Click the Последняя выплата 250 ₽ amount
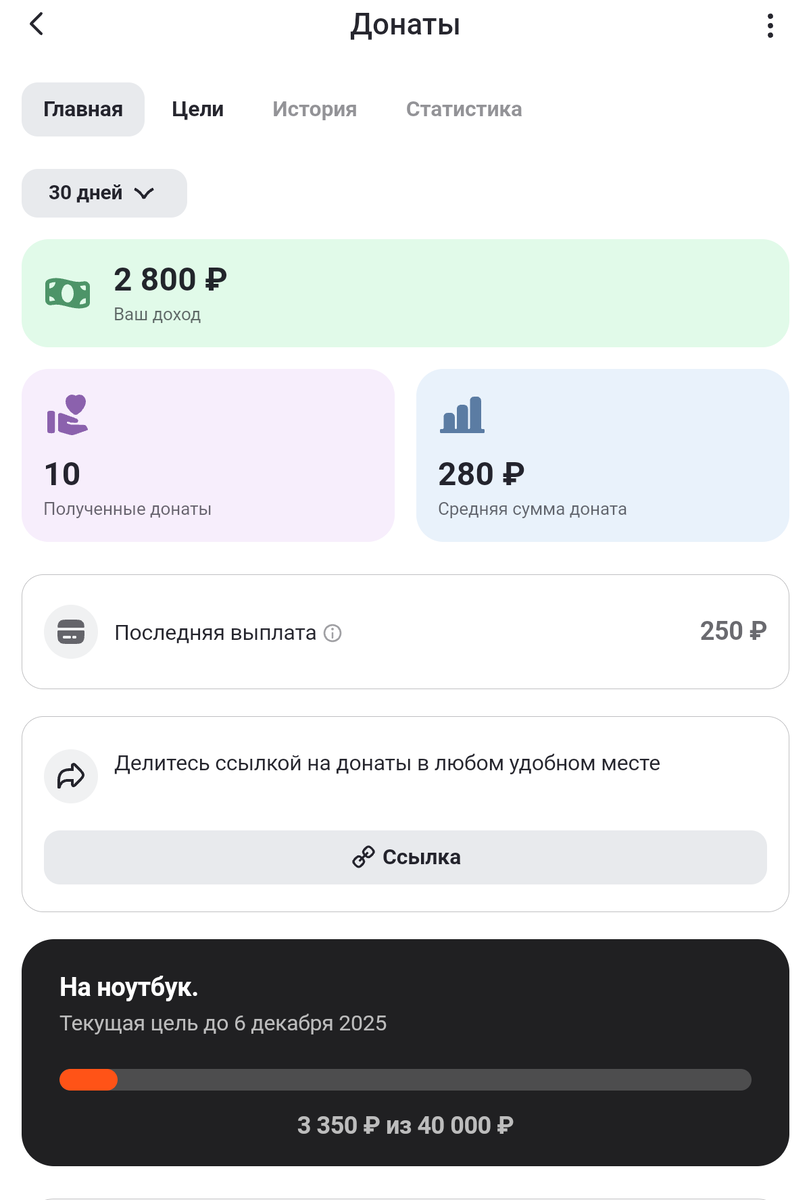 pyautogui.click(x=733, y=632)
